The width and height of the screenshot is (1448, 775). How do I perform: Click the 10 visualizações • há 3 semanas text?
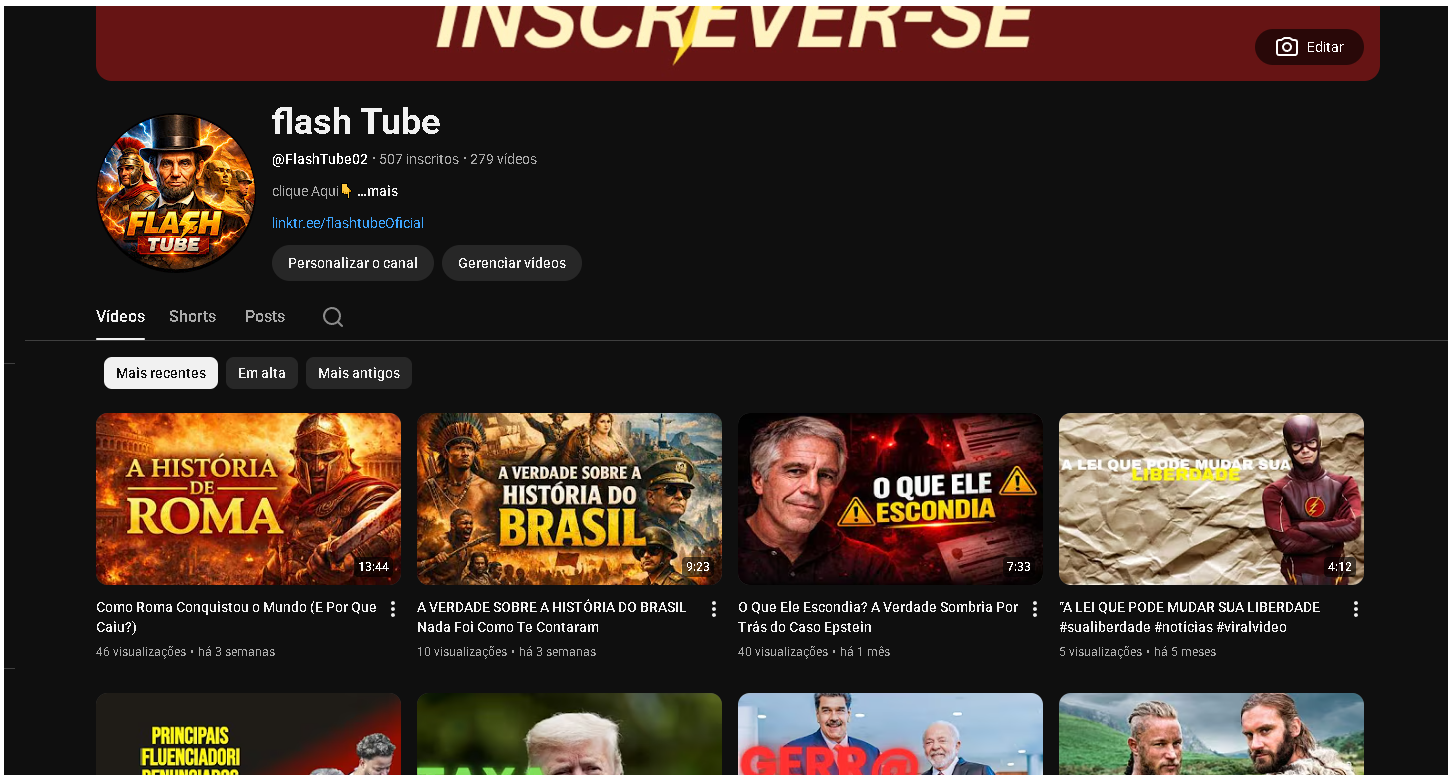[506, 652]
